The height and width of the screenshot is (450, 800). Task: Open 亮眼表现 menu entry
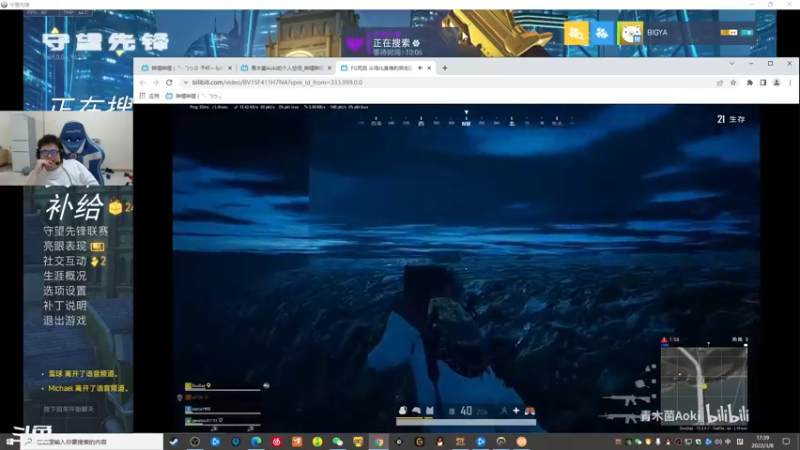pyautogui.click(x=65, y=246)
